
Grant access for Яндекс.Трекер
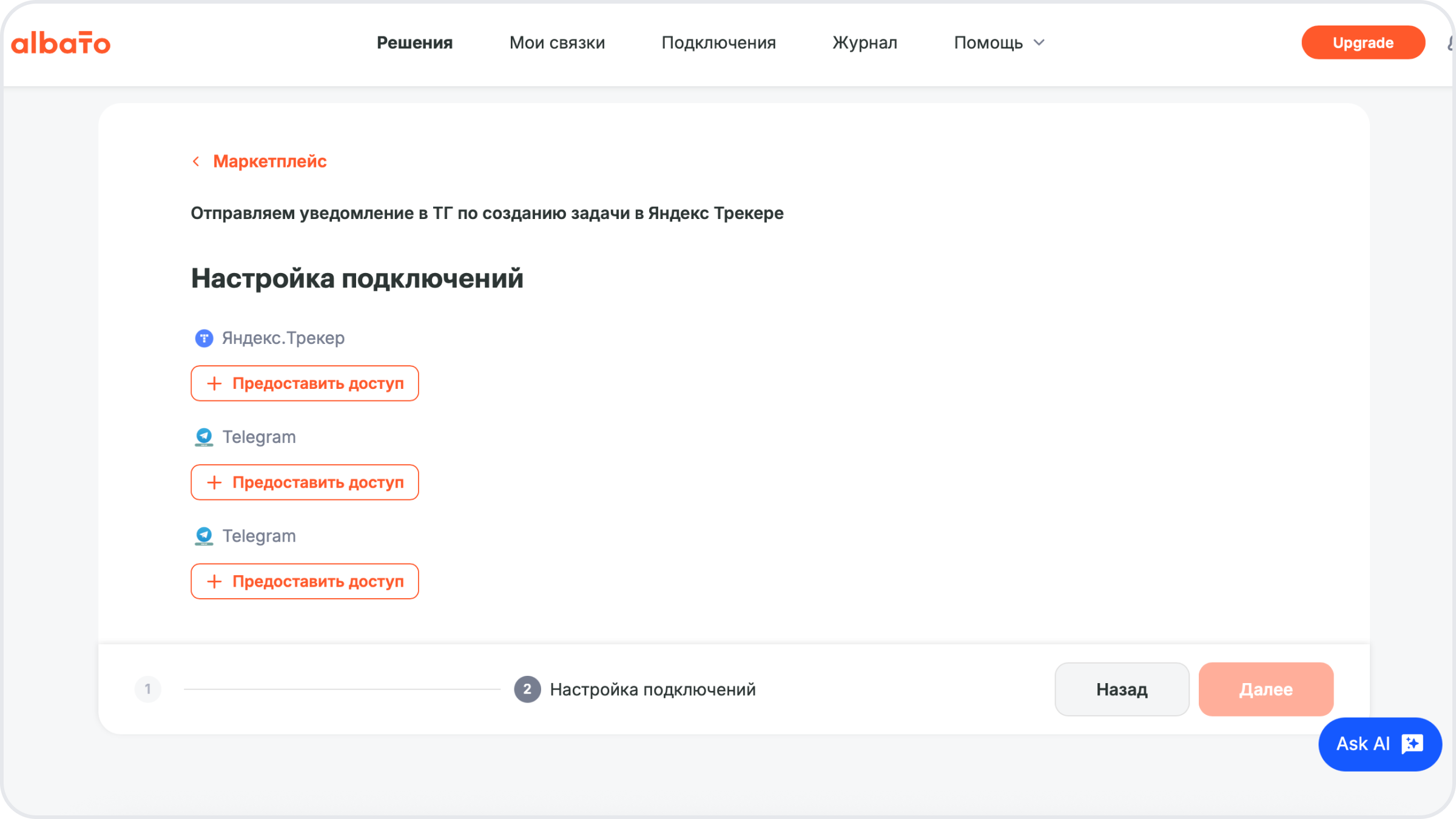(305, 383)
